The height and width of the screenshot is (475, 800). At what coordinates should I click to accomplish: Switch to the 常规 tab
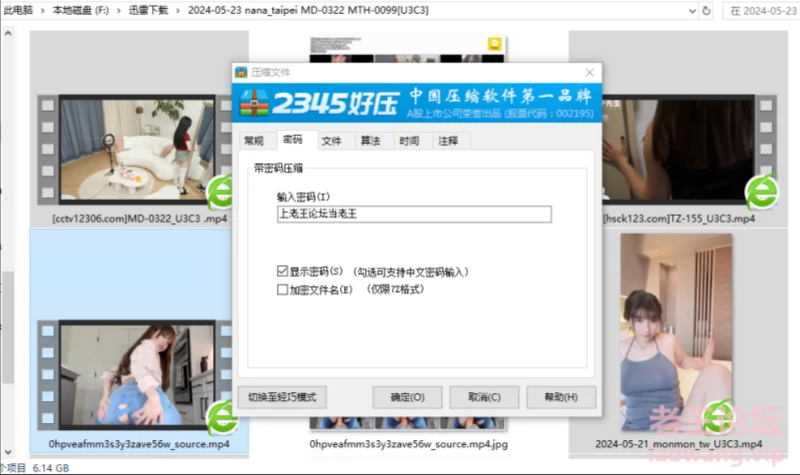[254, 141]
